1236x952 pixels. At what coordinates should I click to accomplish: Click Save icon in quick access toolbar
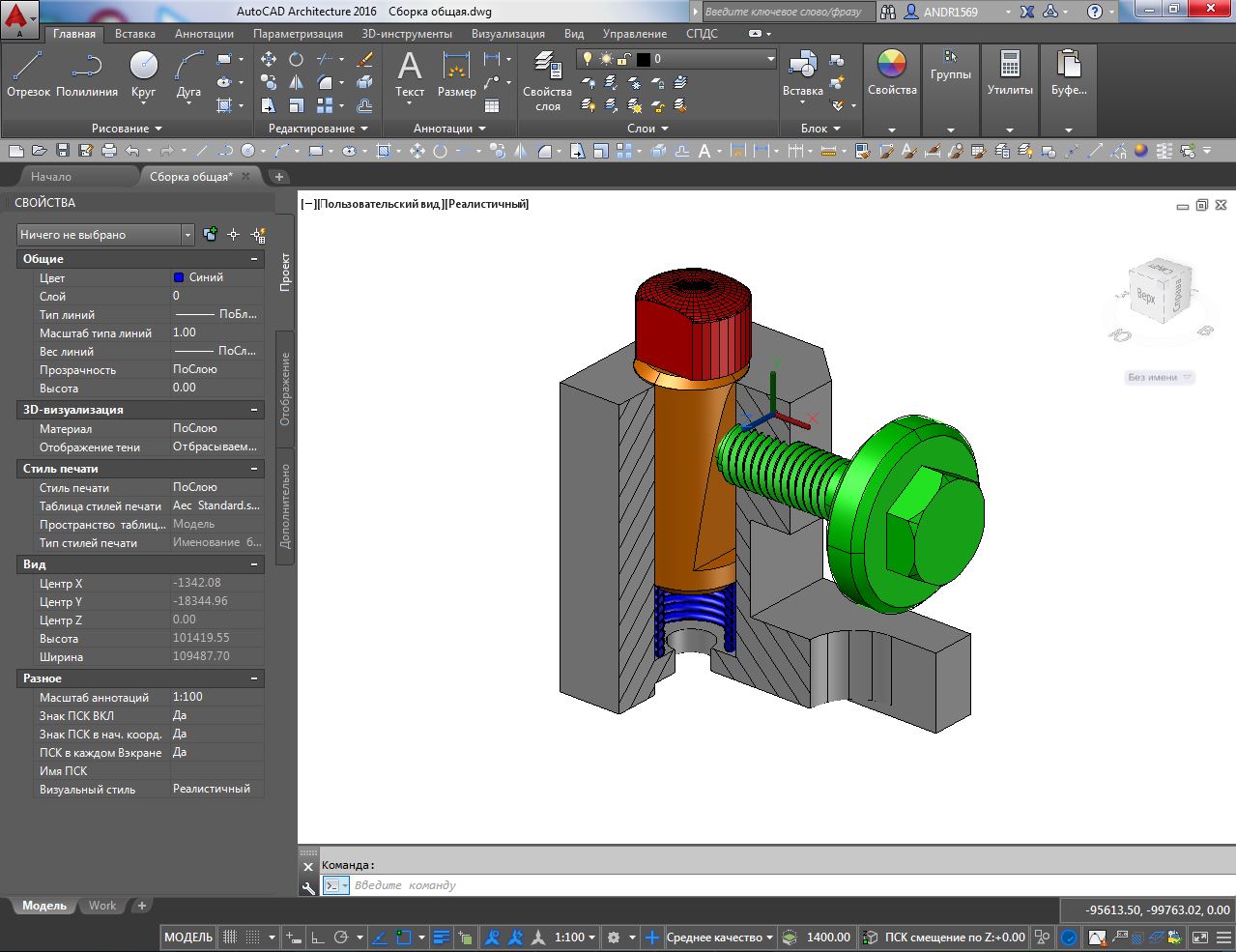(63, 151)
